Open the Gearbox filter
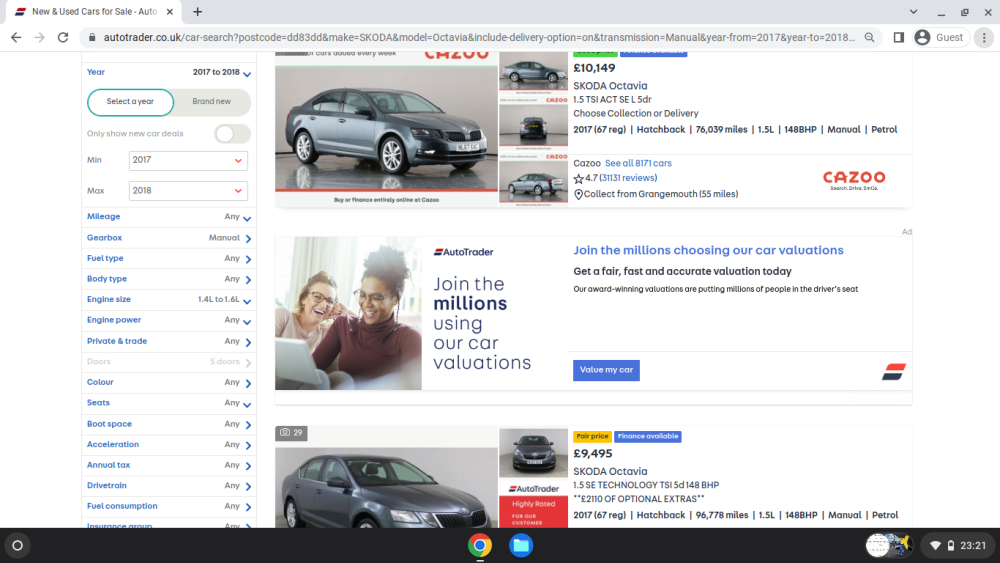1000x563 pixels. pyautogui.click(x=169, y=238)
